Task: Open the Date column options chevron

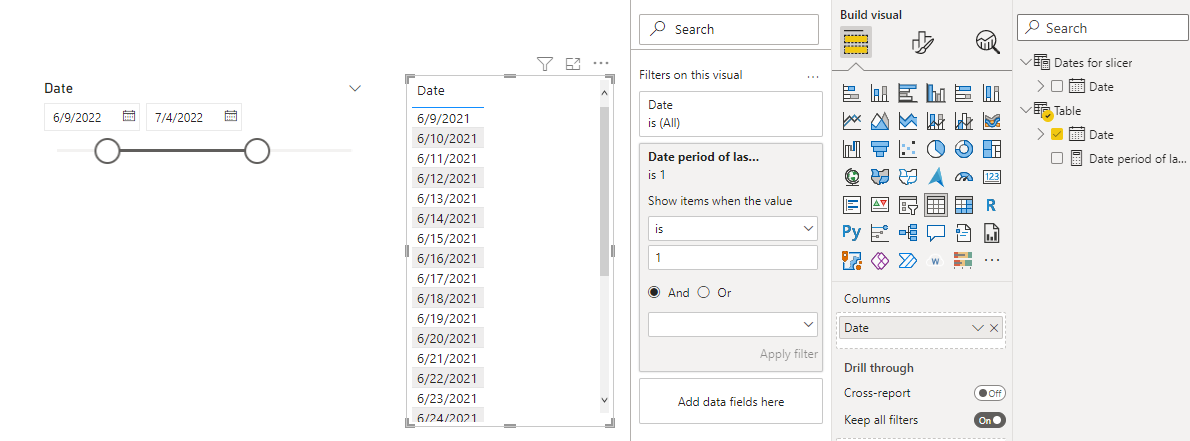Action: (x=978, y=328)
